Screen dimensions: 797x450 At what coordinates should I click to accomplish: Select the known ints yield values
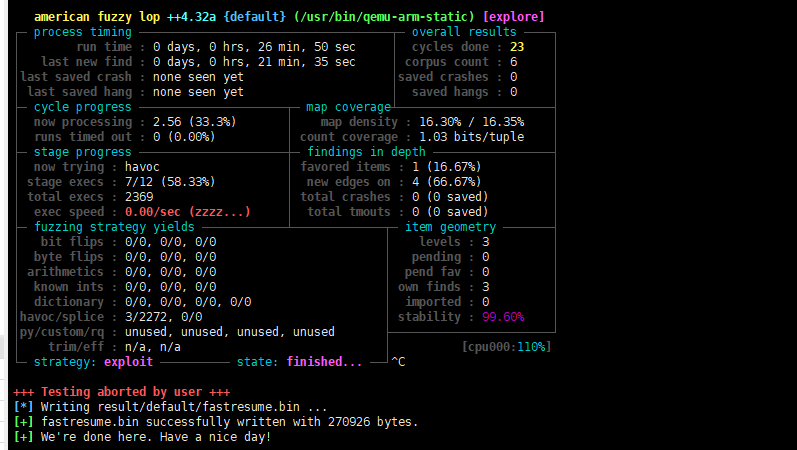(170, 287)
